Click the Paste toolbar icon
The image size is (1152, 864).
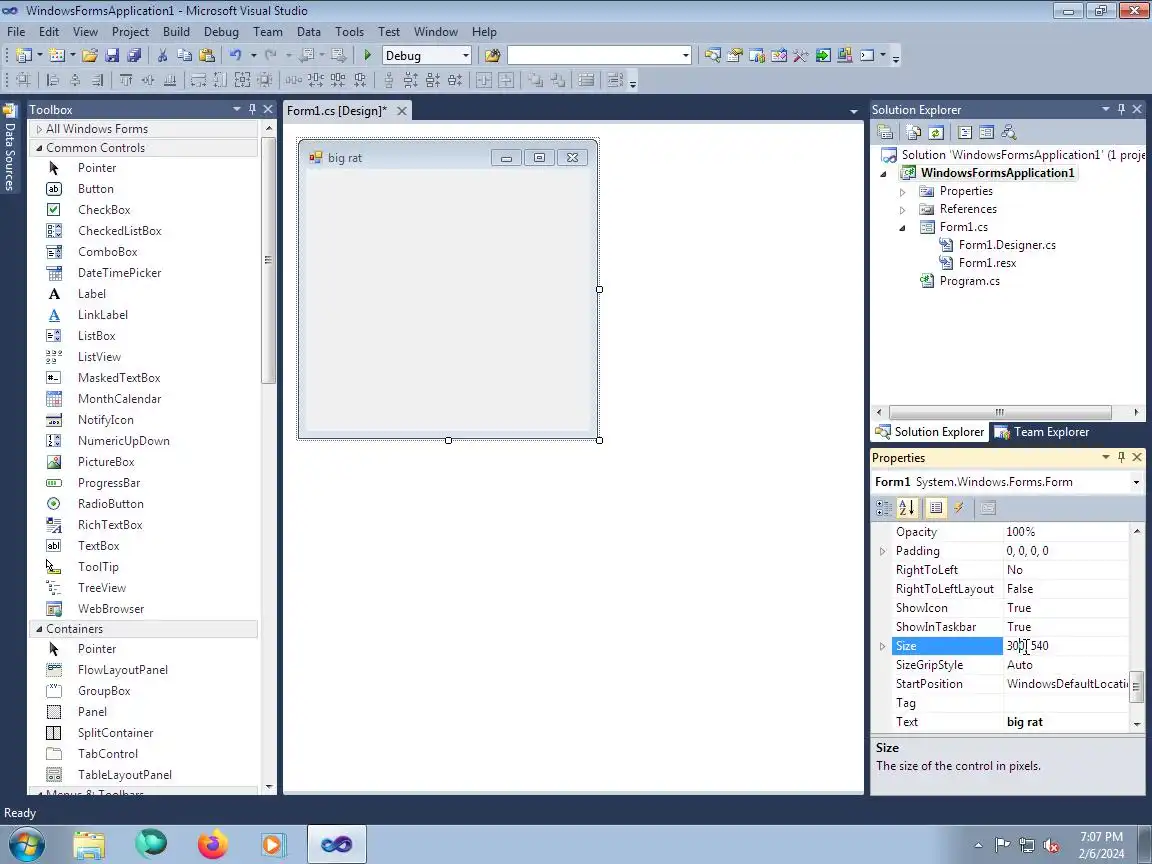(207, 55)
